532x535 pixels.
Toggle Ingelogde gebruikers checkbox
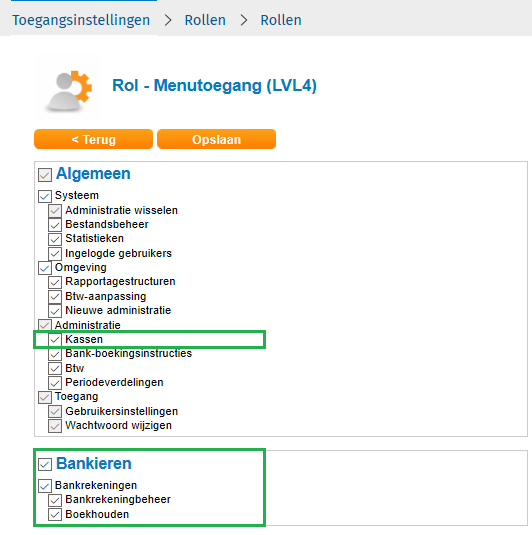point(55,254)
